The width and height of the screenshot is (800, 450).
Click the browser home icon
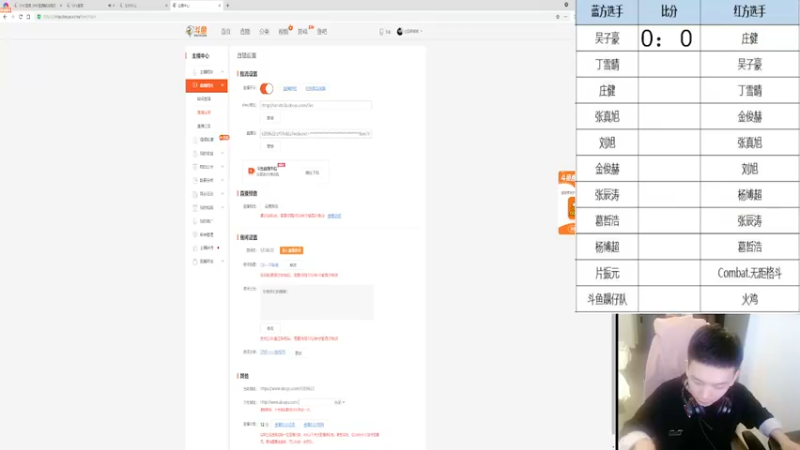tap(28, 17)
